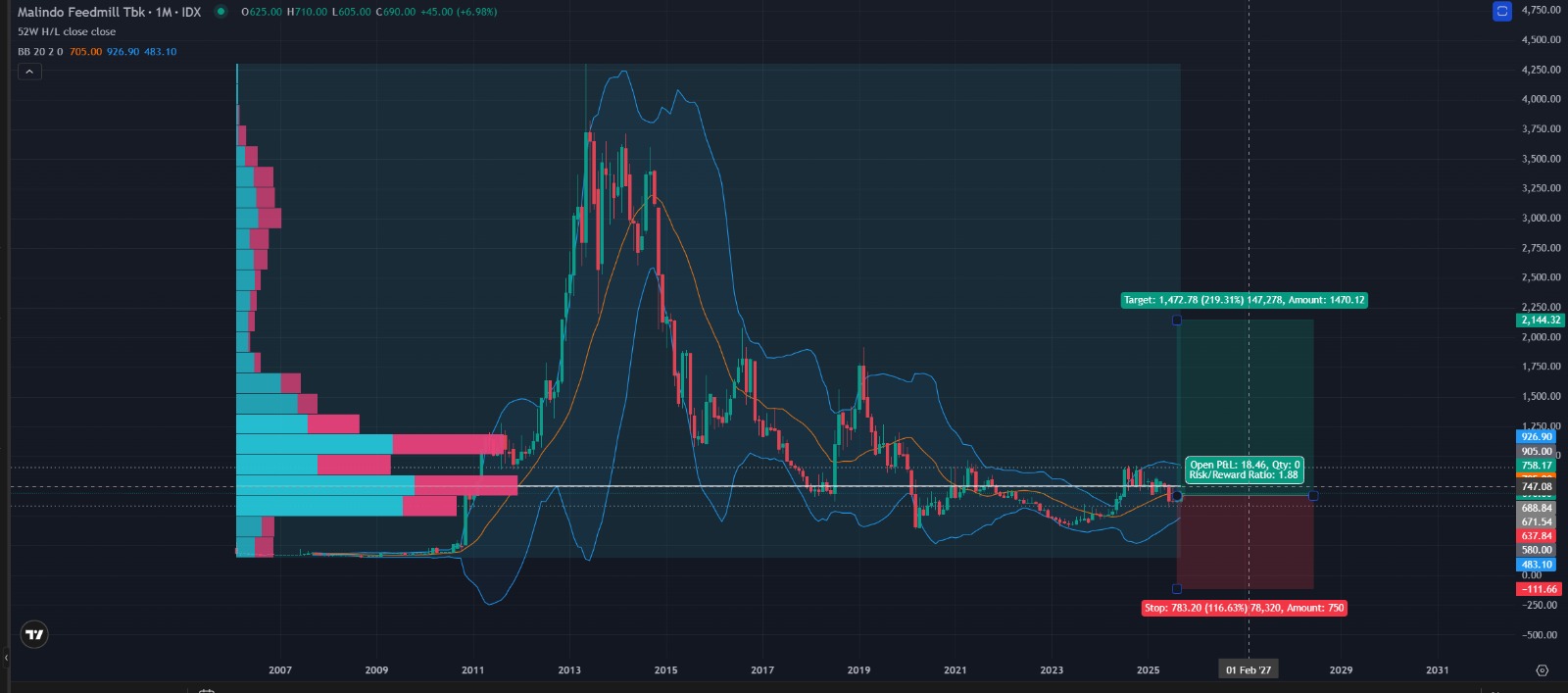This screenshot has width=1568, height=693.
Task: Click the 01 Feb '27 date label
Action: pos(1249,670)
